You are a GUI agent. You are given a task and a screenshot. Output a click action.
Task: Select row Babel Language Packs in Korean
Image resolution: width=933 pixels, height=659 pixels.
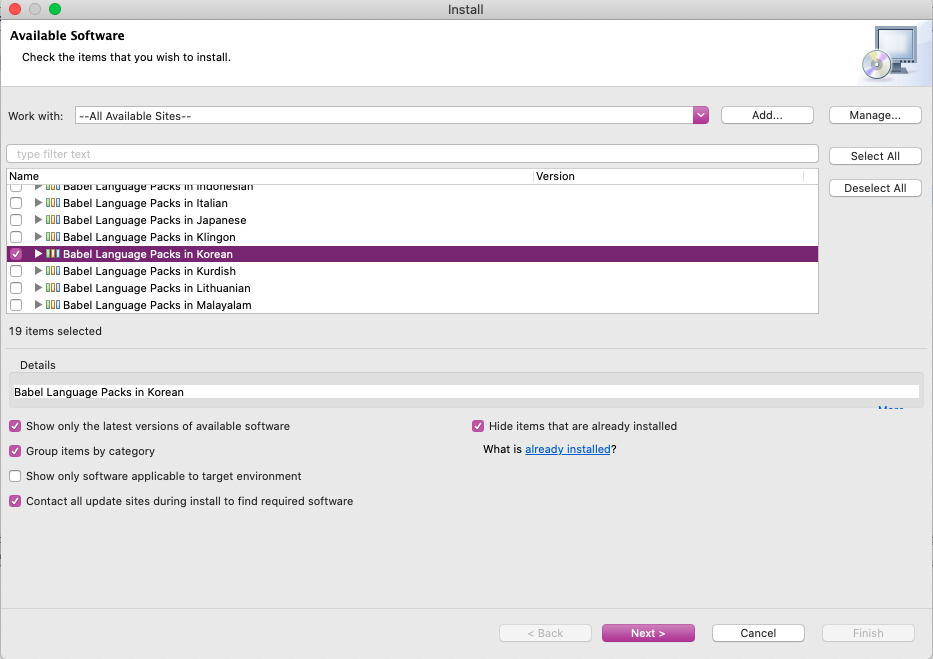pos(412,254)
